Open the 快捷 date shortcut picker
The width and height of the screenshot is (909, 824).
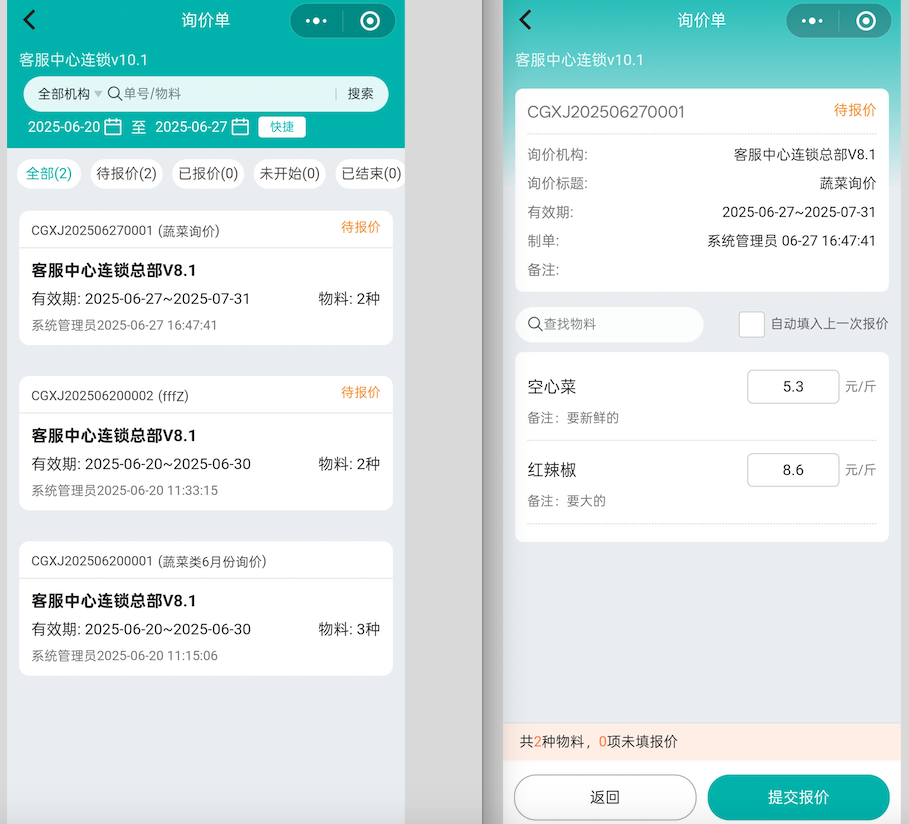282,127
